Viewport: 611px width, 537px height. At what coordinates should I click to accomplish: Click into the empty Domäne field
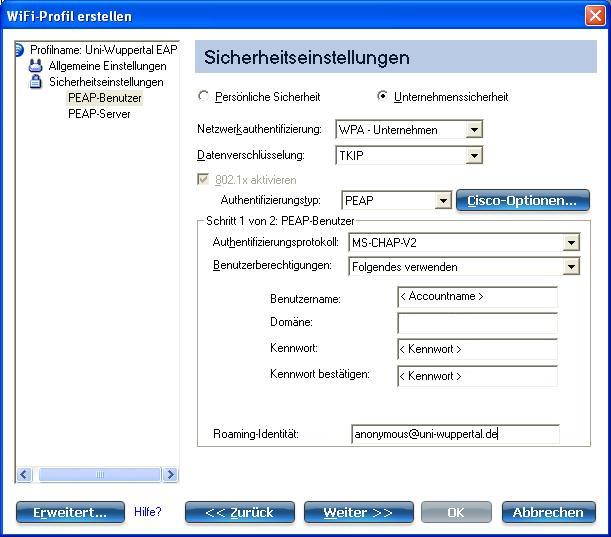pos(477,323)
